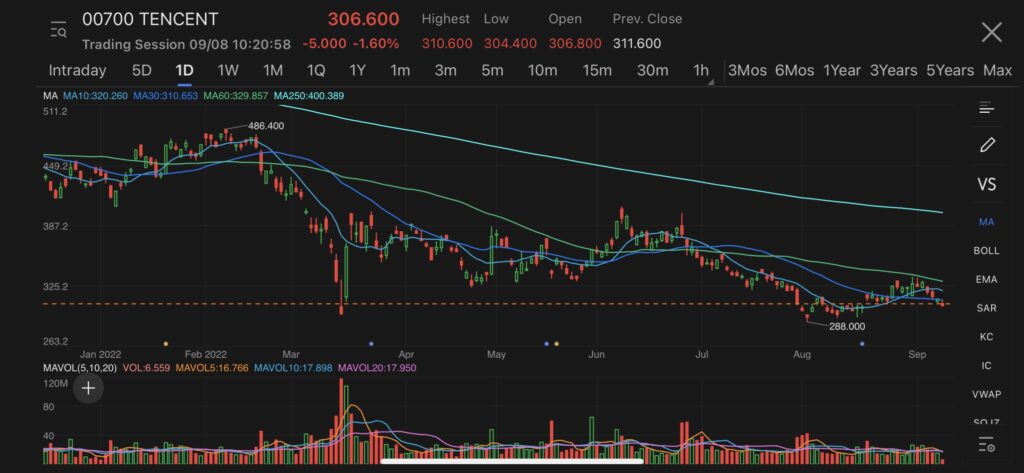
Task: Switch to 5D chart tab
Action: pos(142,71)
